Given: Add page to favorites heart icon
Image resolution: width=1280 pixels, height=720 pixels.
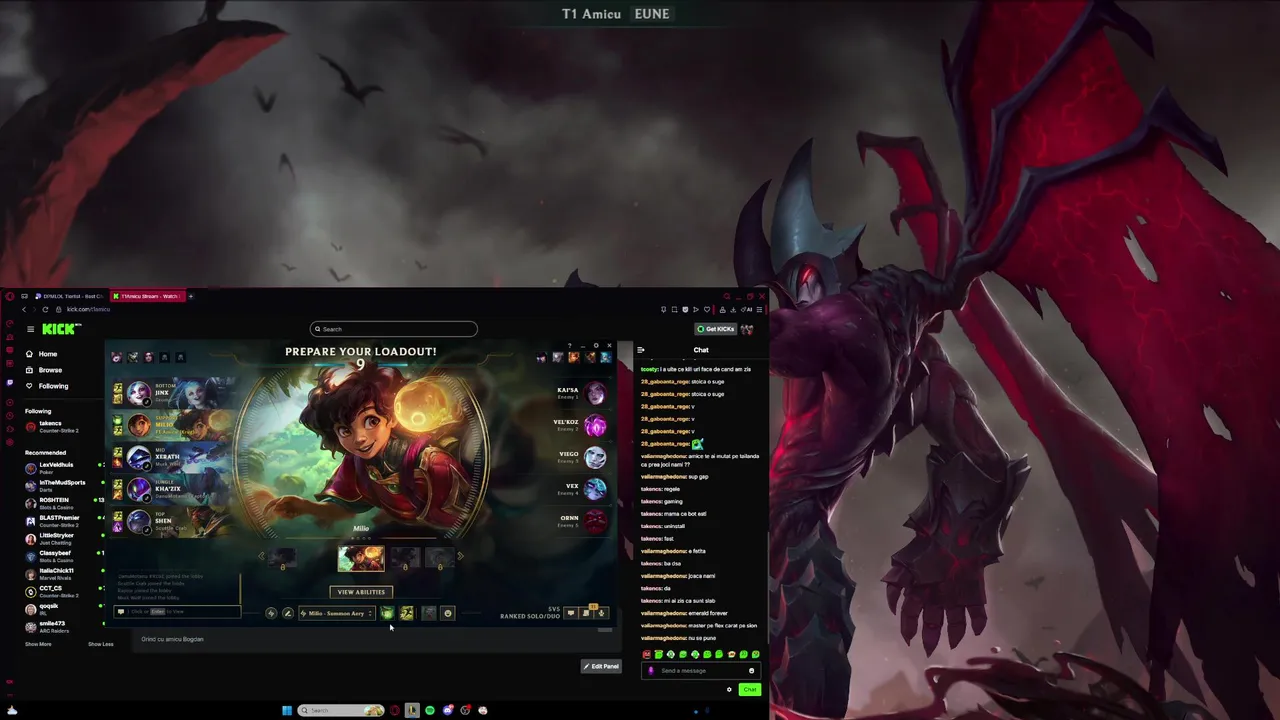Looking at the screenshot, I should (707, 309).
